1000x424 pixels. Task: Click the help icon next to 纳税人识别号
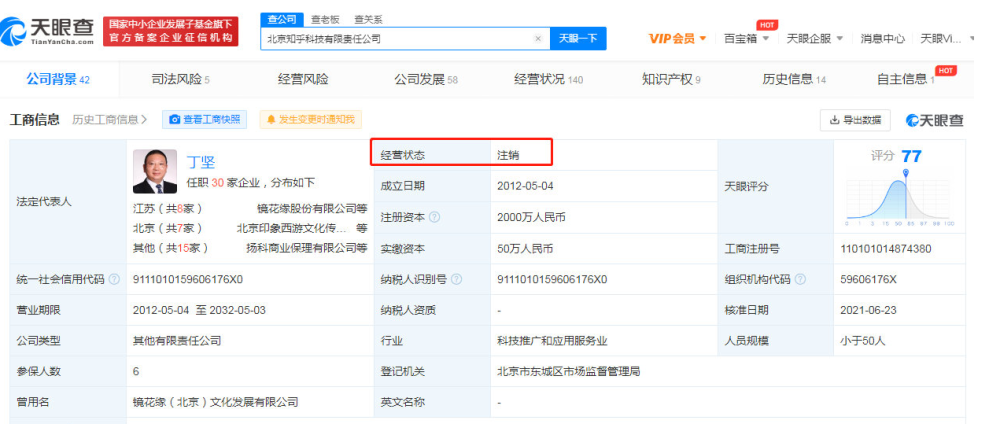click(x=456, y=279)
